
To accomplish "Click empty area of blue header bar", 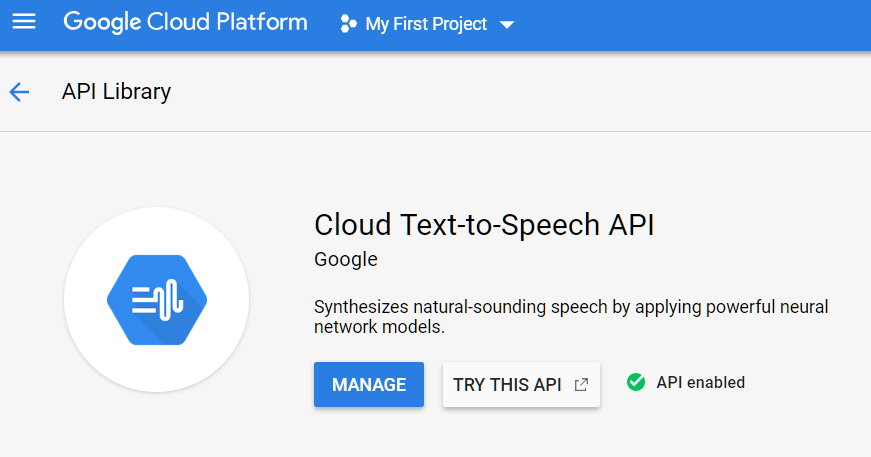I will pyautogui.click(x=694, y=25).
